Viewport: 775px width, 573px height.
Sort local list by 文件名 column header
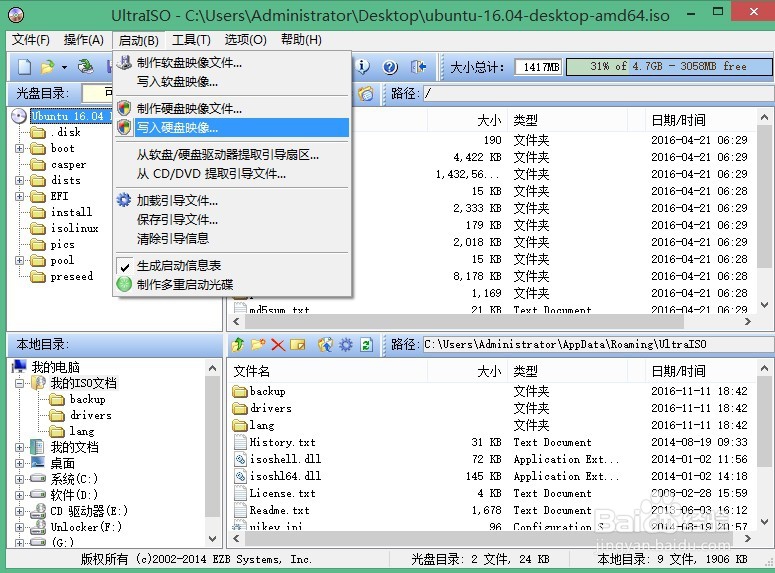point(328,371)
